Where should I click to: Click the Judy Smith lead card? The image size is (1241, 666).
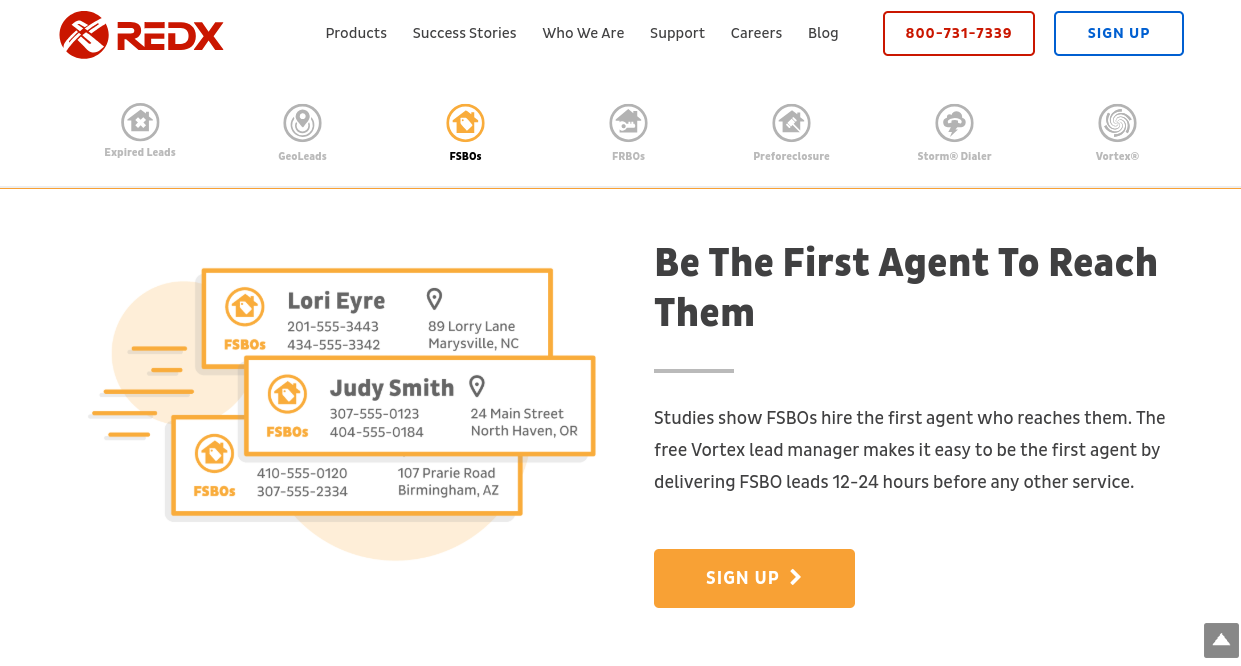(x=420, y=406)
